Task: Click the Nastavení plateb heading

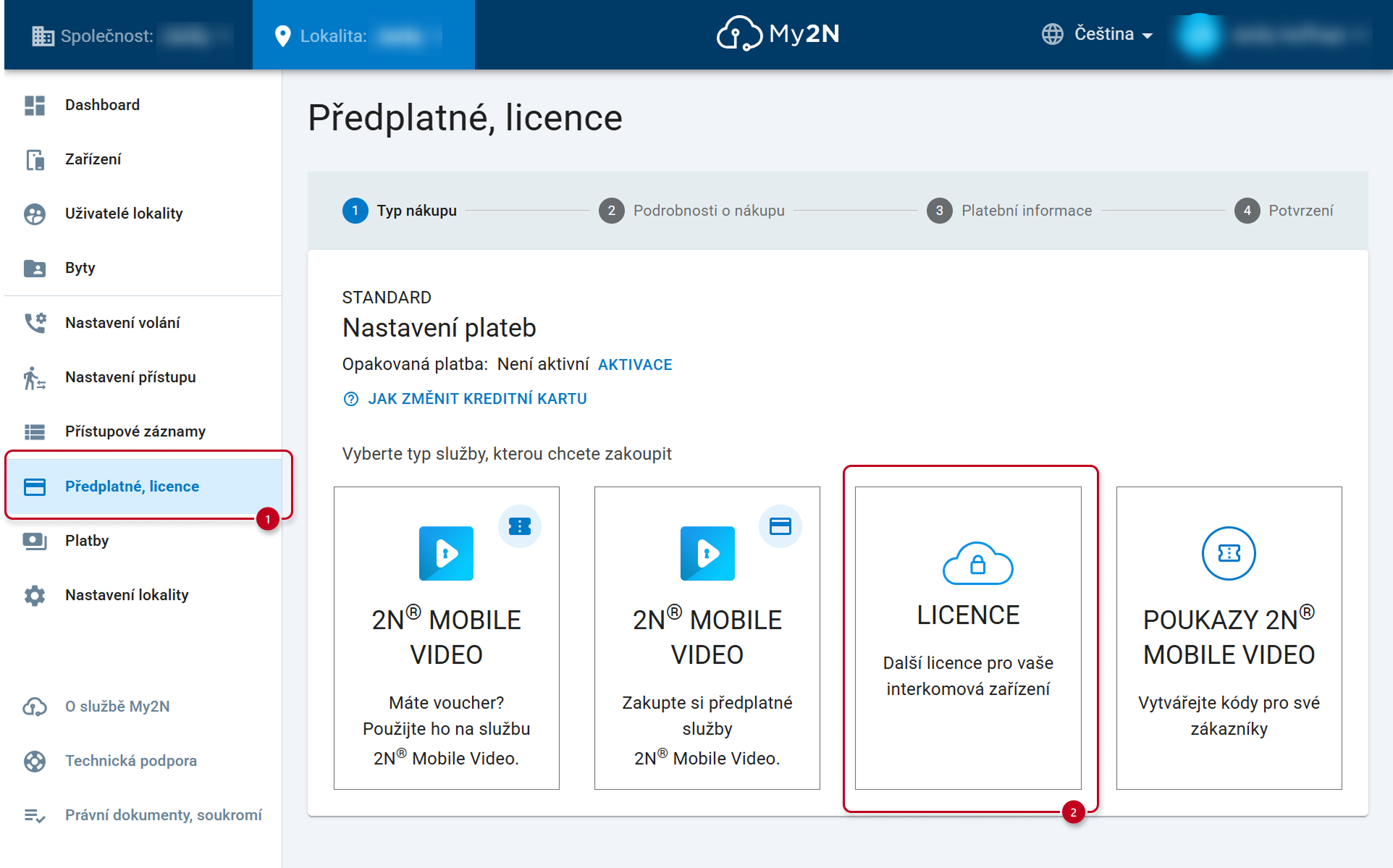Action: [439, 328]
